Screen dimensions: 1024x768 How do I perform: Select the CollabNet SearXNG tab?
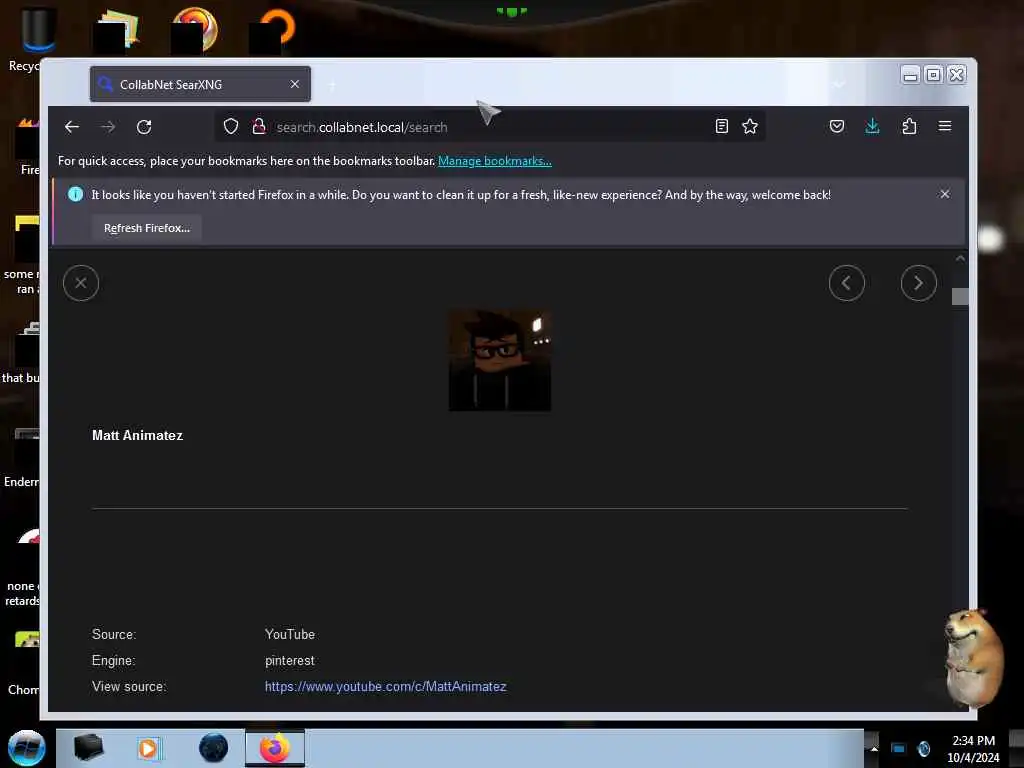point(200,84)
